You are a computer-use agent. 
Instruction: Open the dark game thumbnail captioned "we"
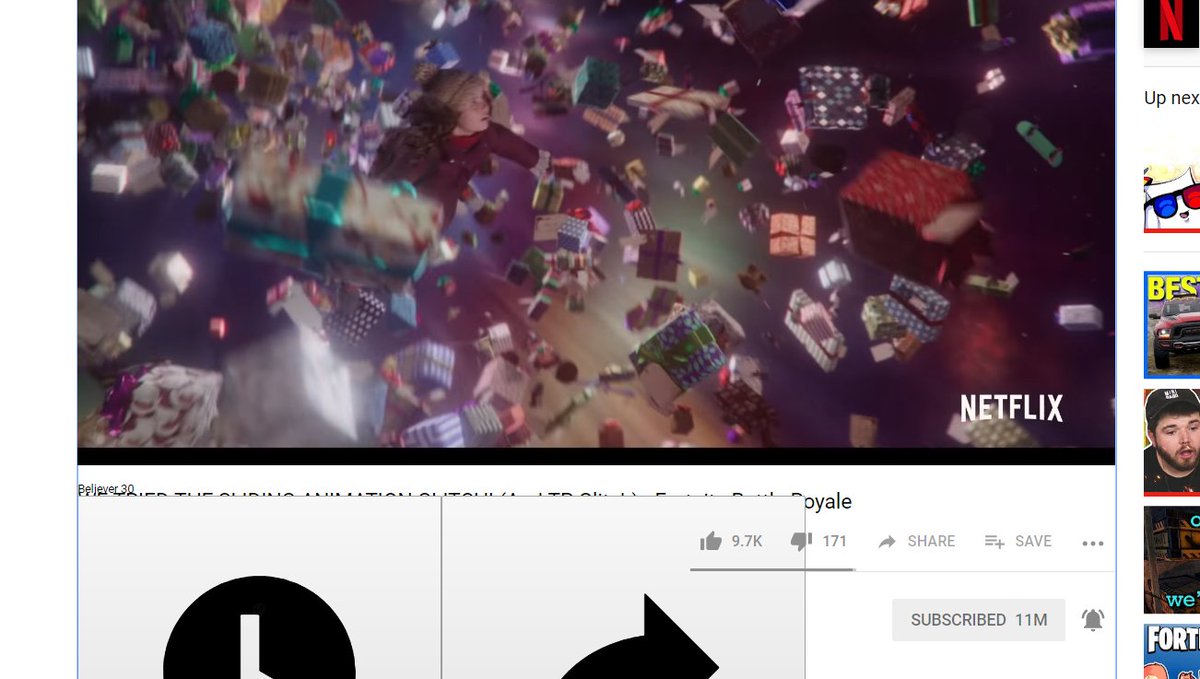click(1172, 559)
